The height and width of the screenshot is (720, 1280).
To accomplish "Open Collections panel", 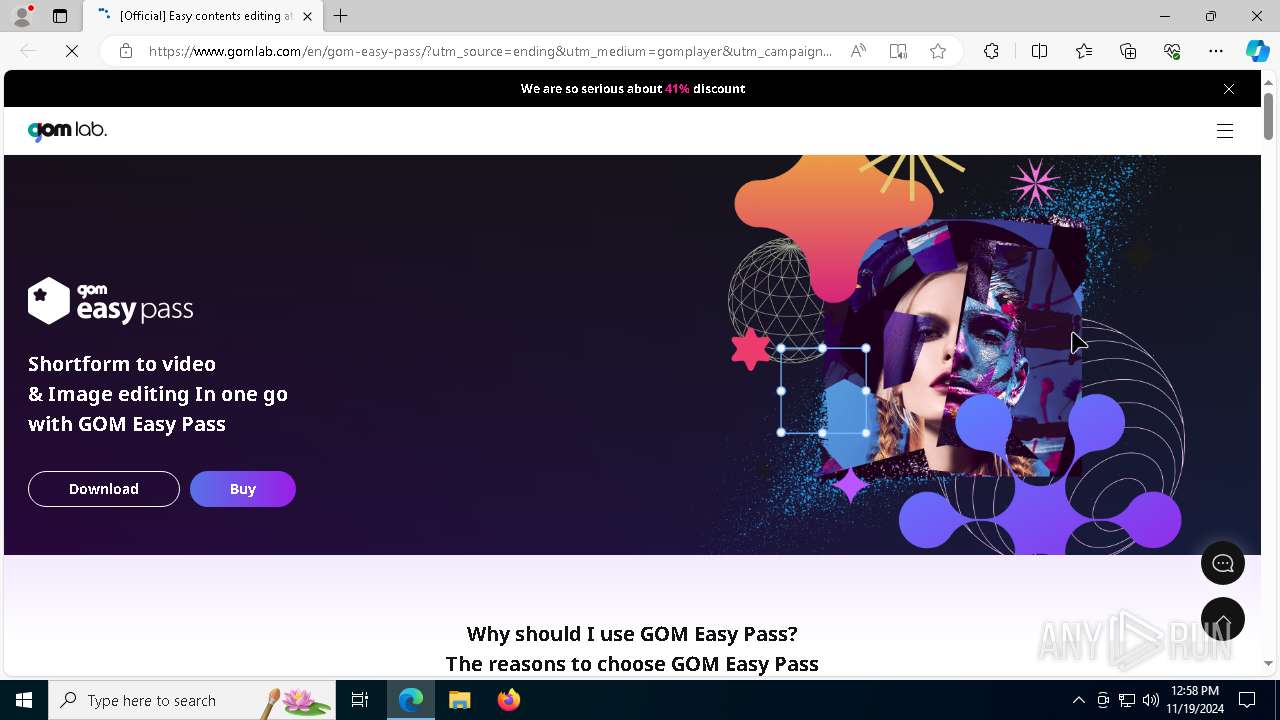I will tap(1128, 51).
